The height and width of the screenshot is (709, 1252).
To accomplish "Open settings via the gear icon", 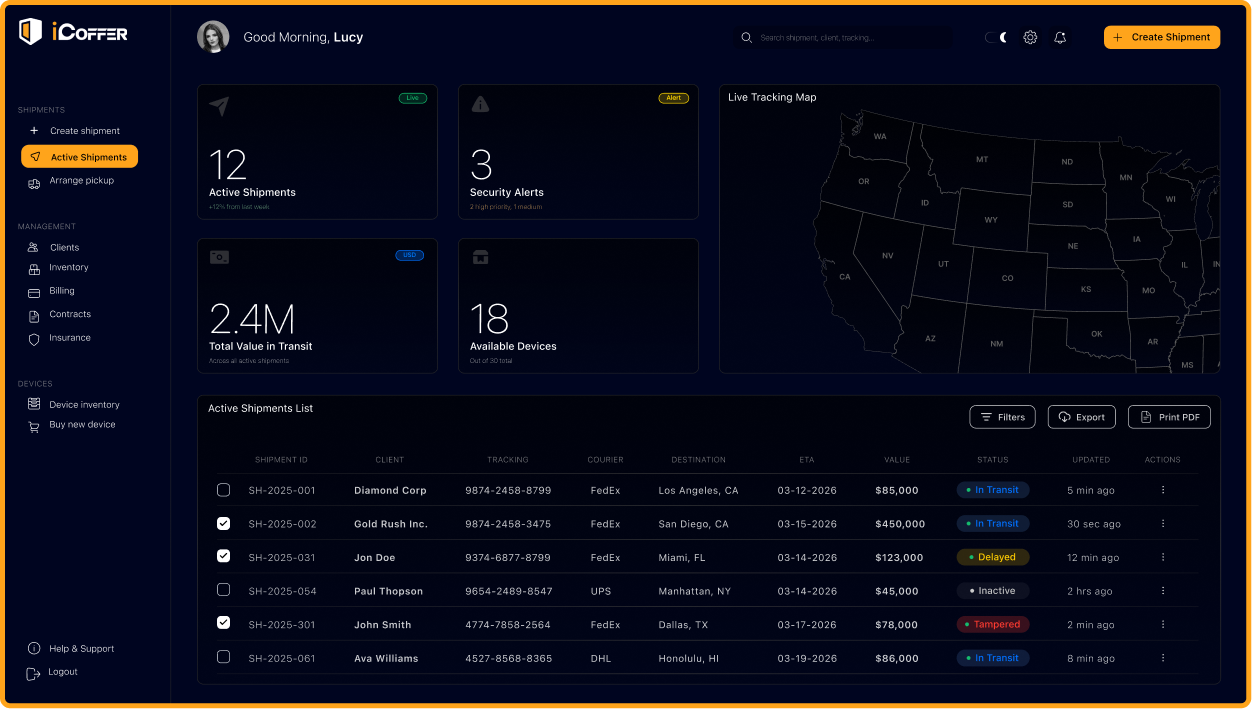I will [x=1030, y=37].
